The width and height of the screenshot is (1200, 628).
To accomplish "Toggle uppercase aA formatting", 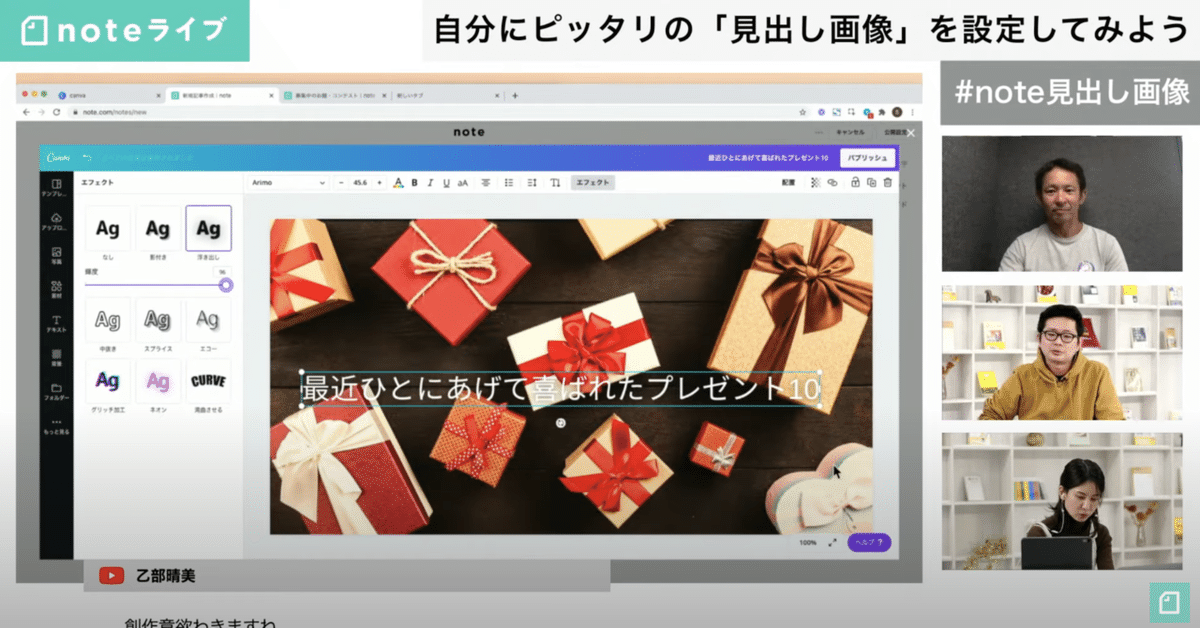I will click(462, 183).
